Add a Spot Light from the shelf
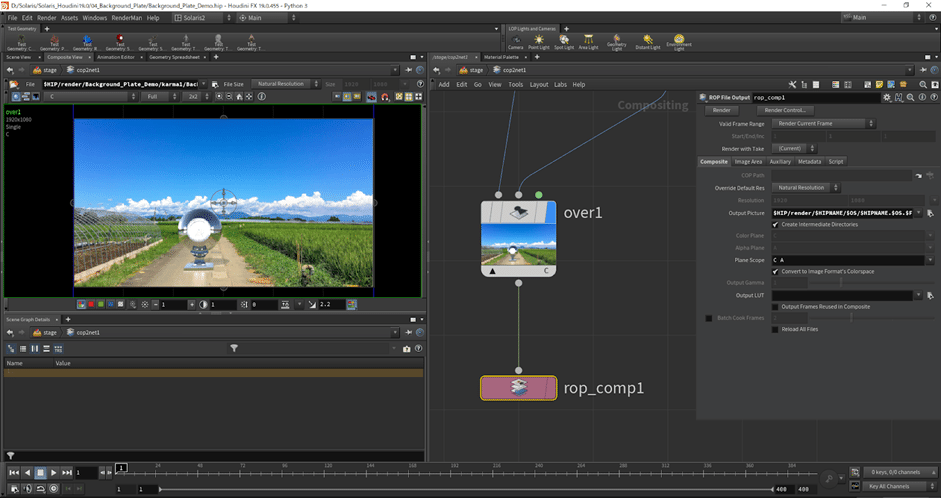Viewport: 941px width, 498px height. (564, 42)
